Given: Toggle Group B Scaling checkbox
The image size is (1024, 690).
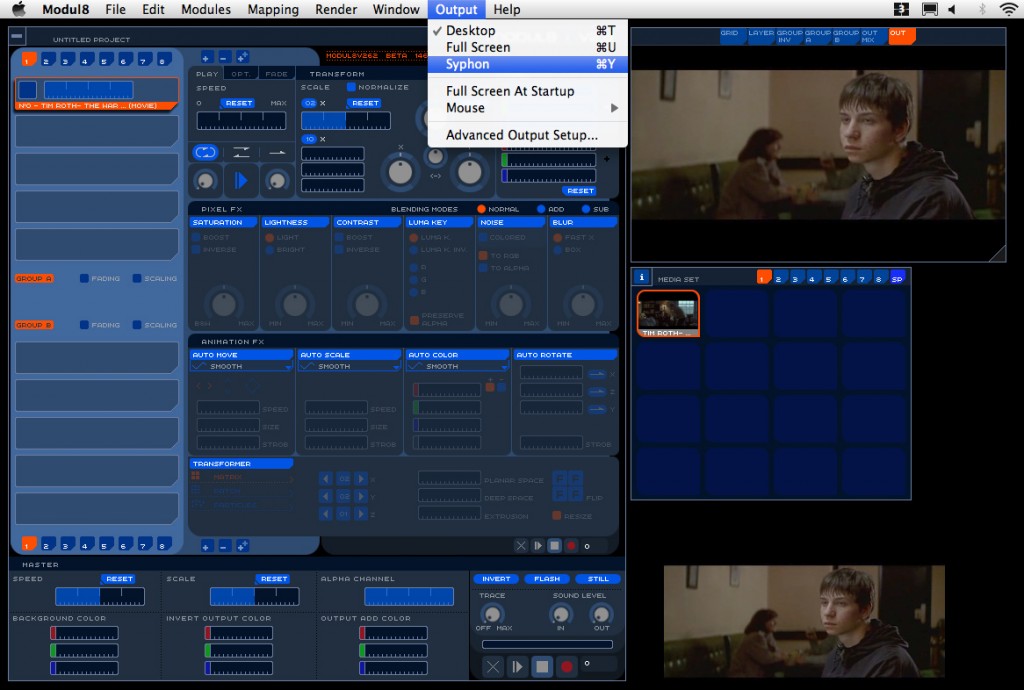Looking at the screenshot, I should 137,324.
